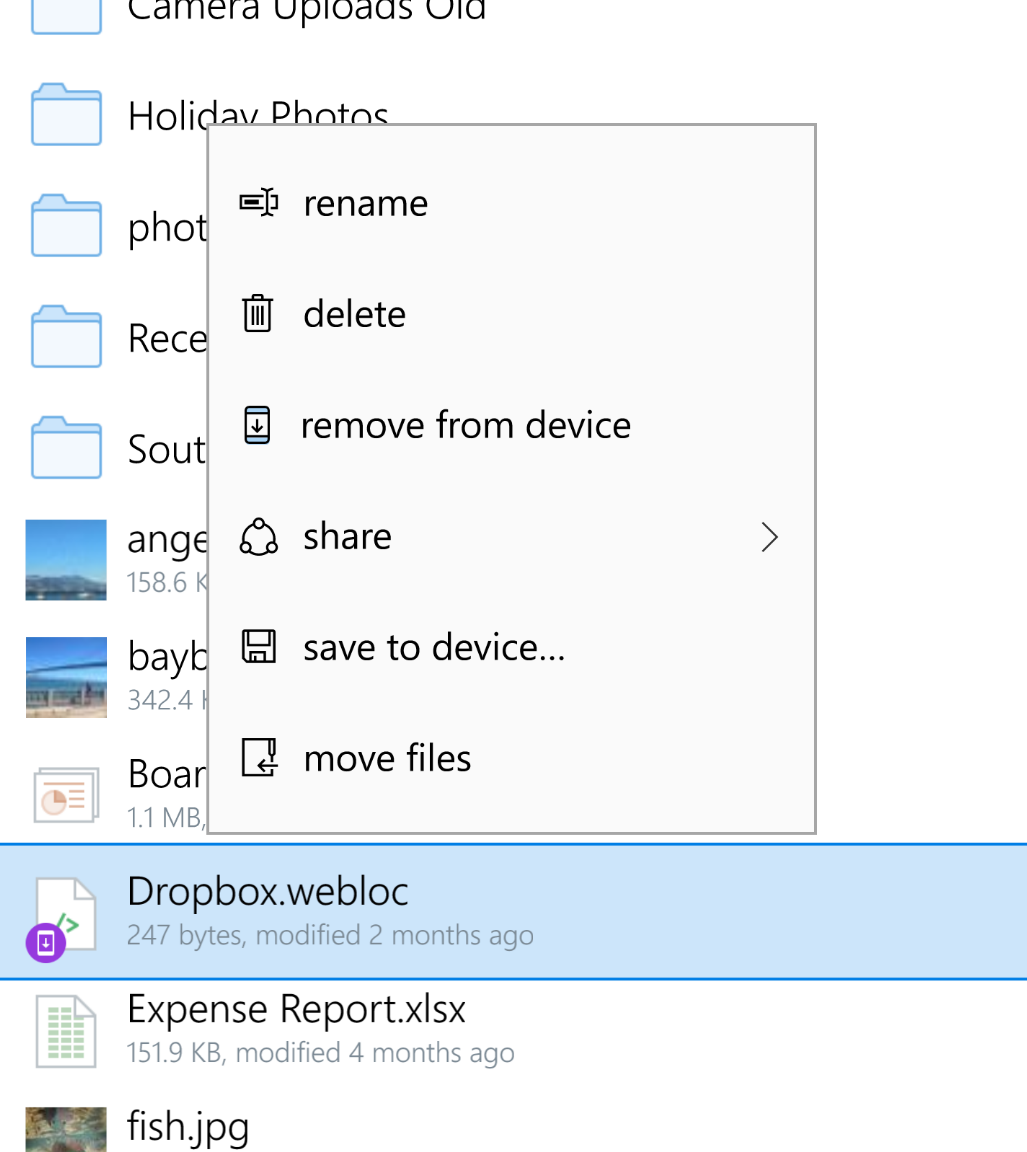Click the rename text-cursor icon

click(x=259, y=203)
